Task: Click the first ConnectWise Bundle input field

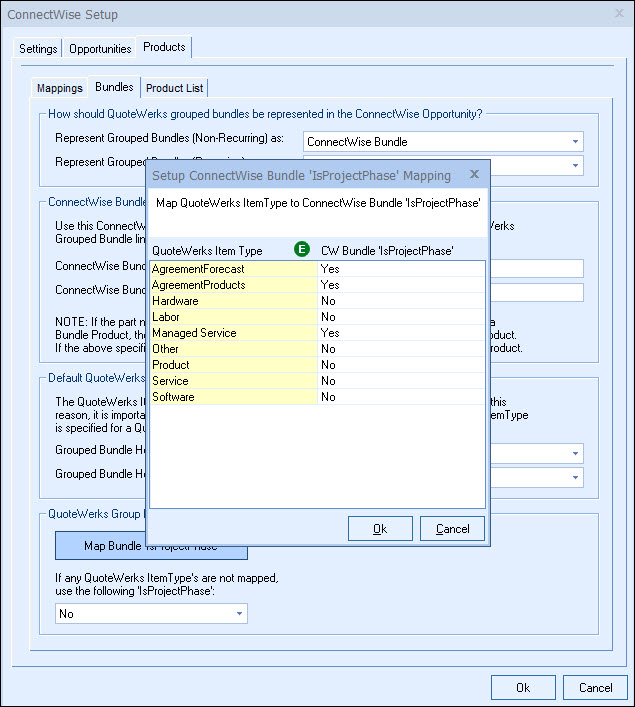Action: [537, 268]
